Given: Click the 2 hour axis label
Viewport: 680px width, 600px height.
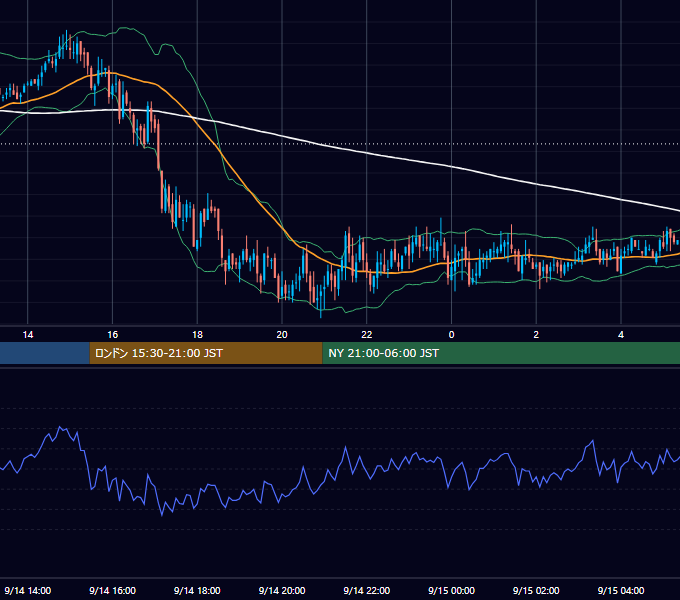Looking at the screenshot, I should coord(536,335).
